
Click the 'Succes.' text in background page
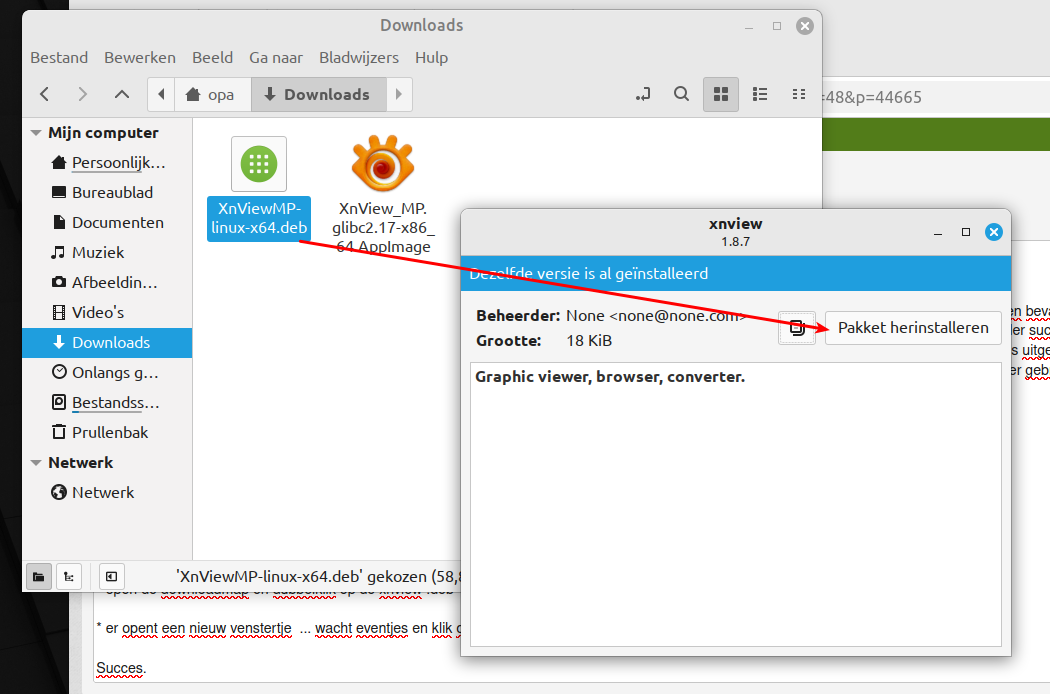(121, 669)
